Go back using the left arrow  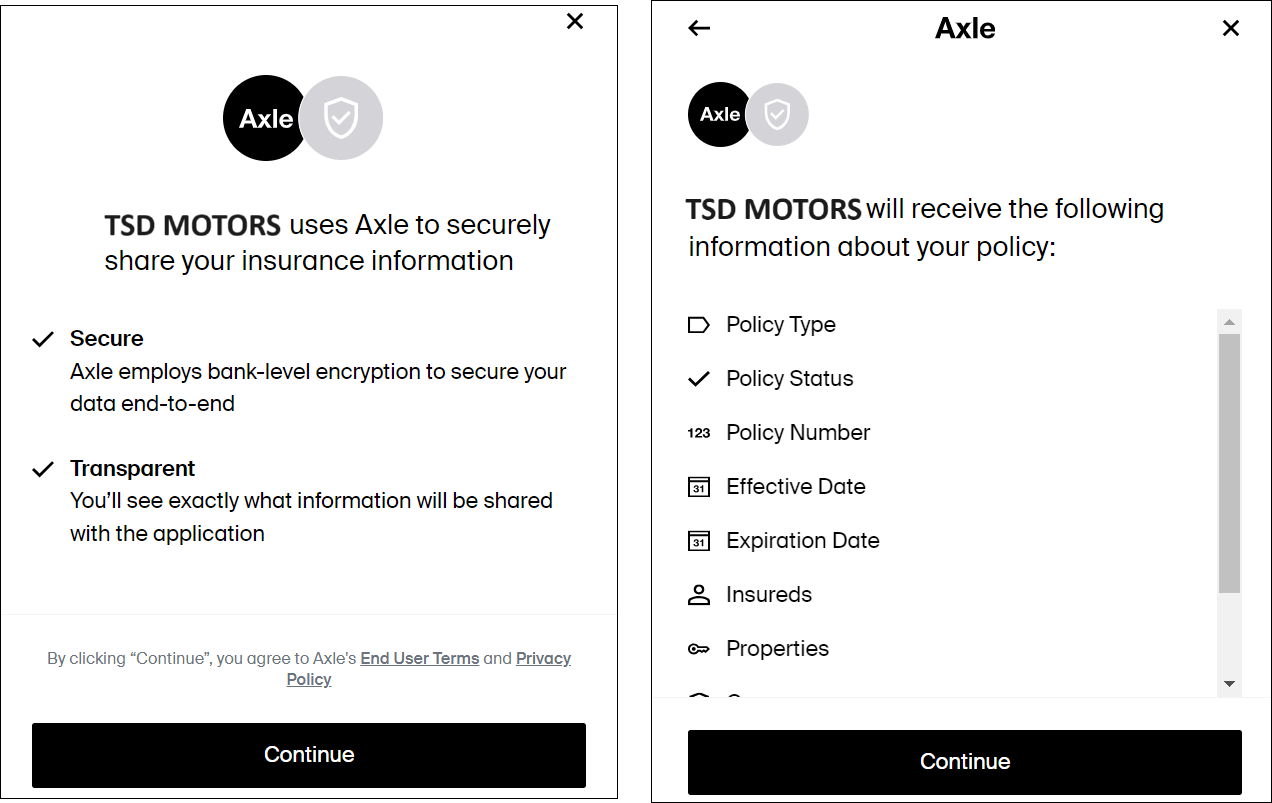698,28
